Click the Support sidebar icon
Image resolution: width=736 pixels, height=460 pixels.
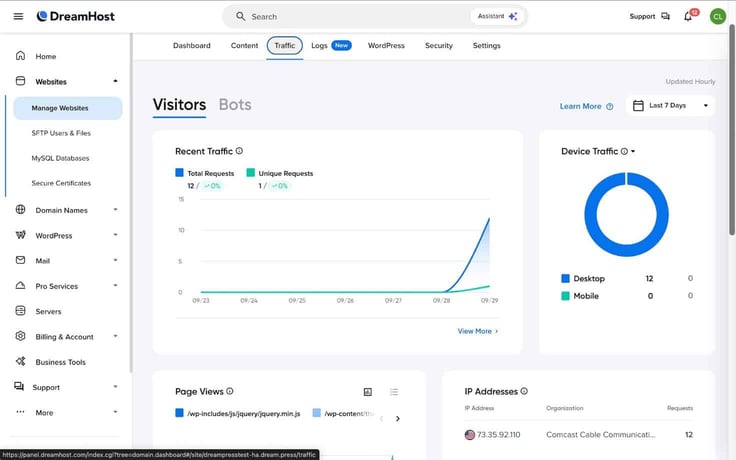tap(19, 386)
